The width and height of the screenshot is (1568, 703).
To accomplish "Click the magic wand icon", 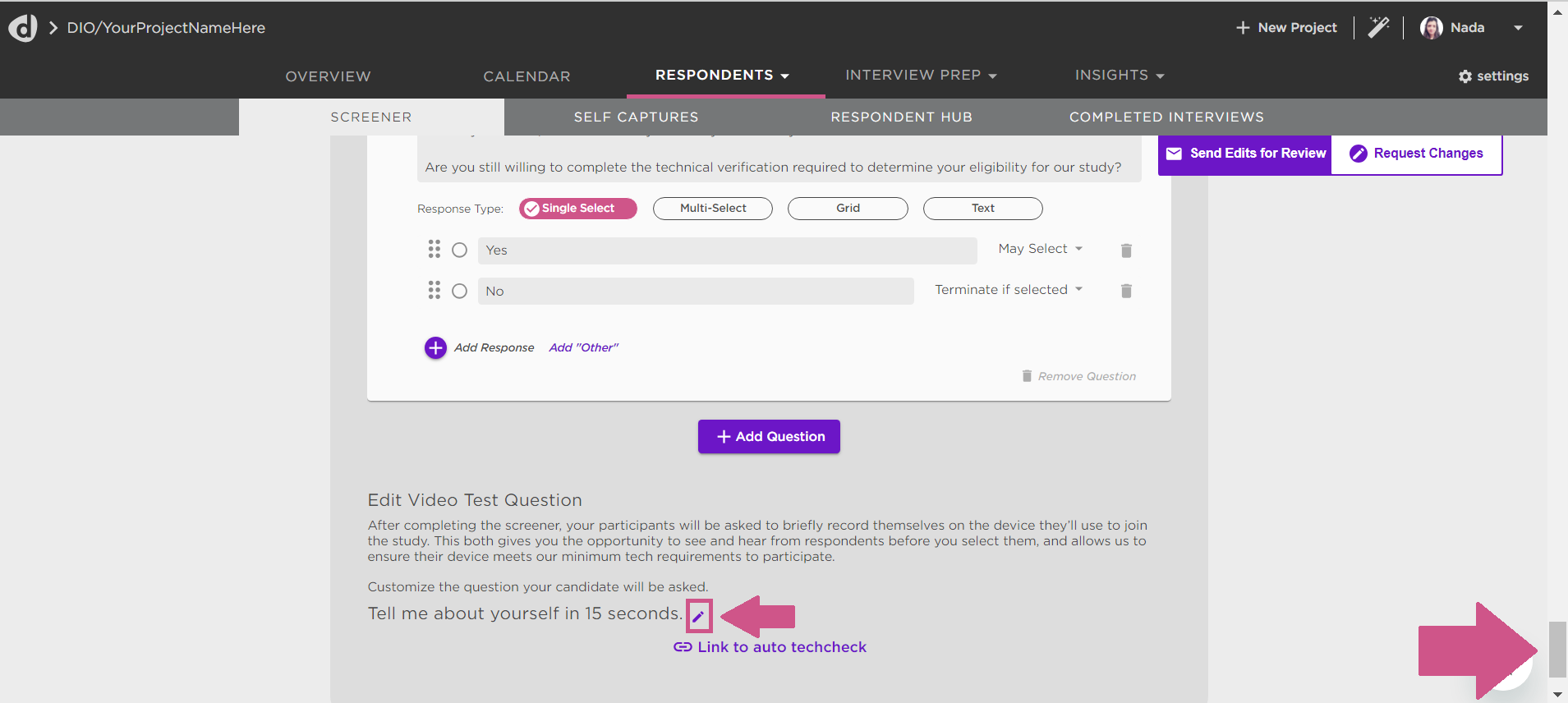I will click(1378, 27).
